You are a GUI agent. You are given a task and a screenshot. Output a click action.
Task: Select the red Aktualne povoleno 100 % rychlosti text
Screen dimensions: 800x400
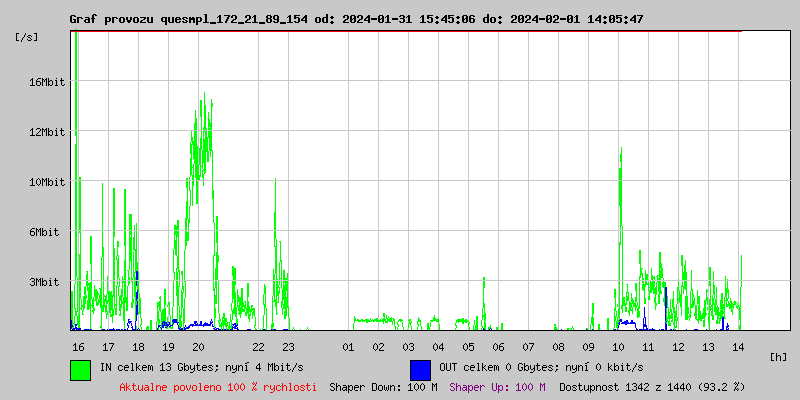(218, 386)
